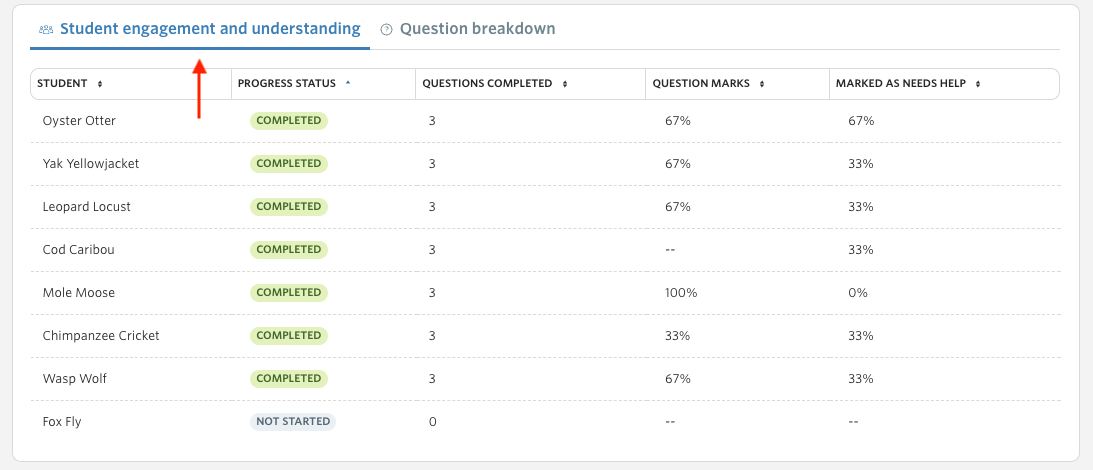This screenshot has width=1093, height=470.
Task: Click the Not Started badge for Fox Fly
Action: click(x=293, y=421)
